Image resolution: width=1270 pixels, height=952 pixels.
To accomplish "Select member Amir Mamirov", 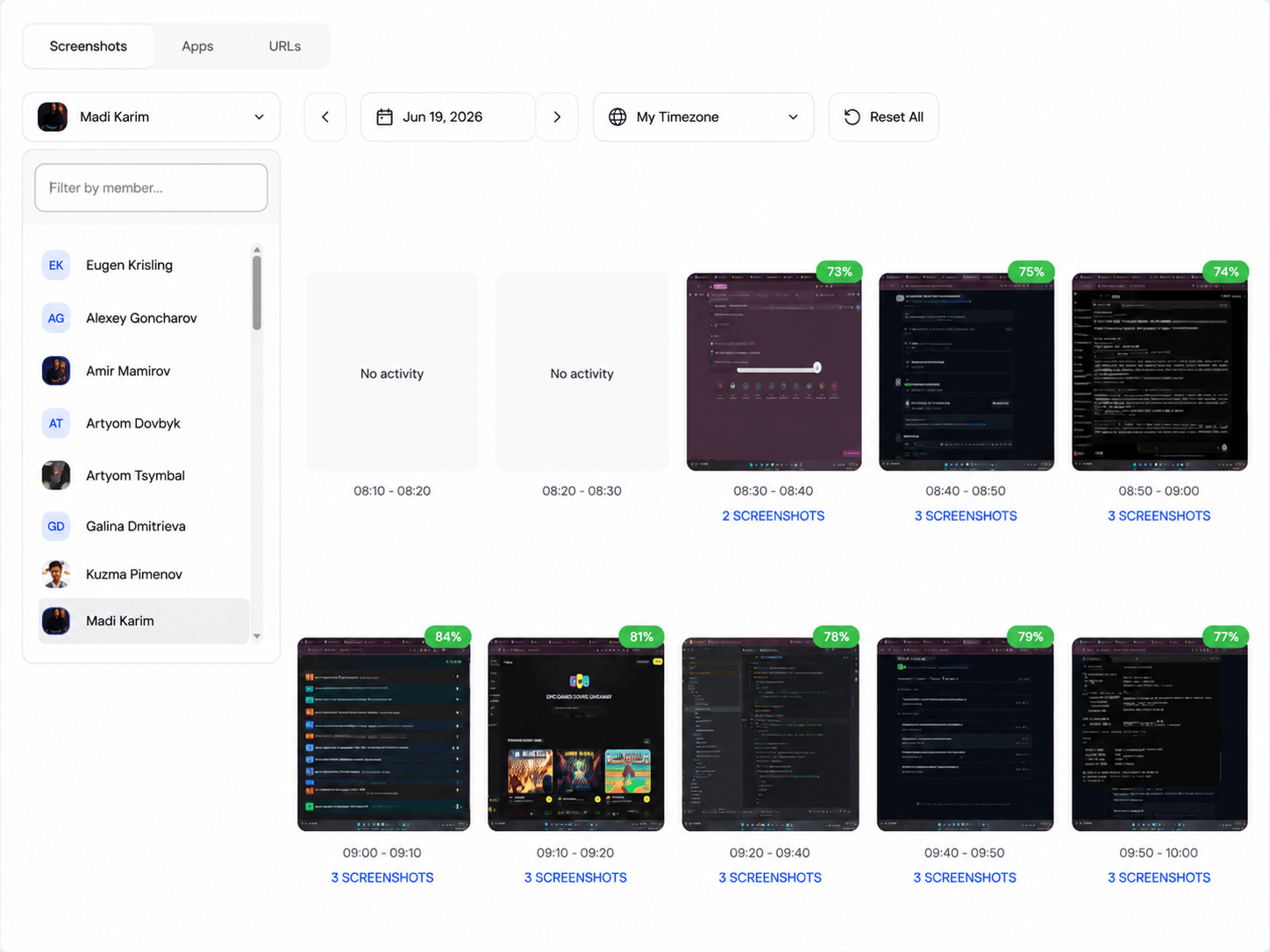I will tap(144, 371).
